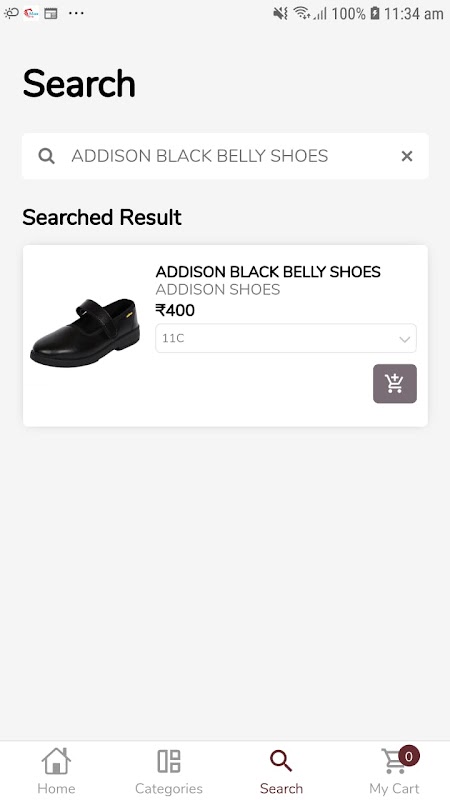Tap the add-to-cart icon button
This screenshot has height=800, width=450.
point(394,384)
